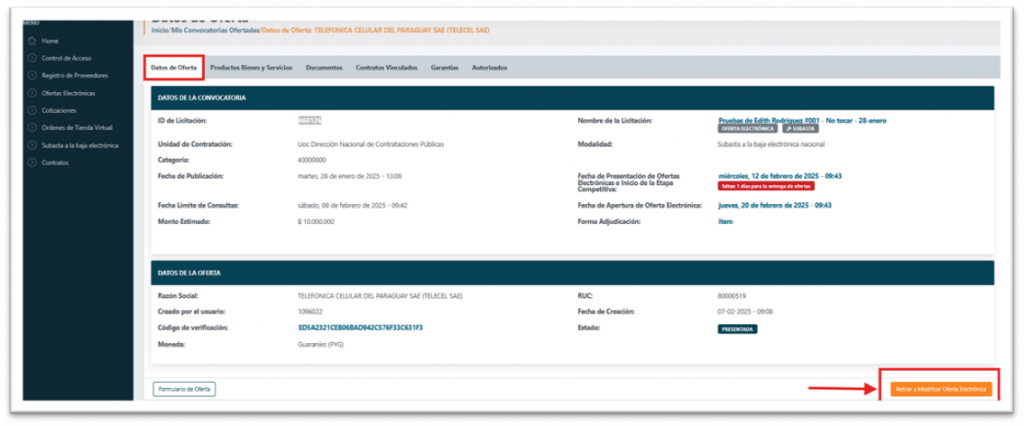Click the Formulario de Oferta button

(x=184, y=388)
